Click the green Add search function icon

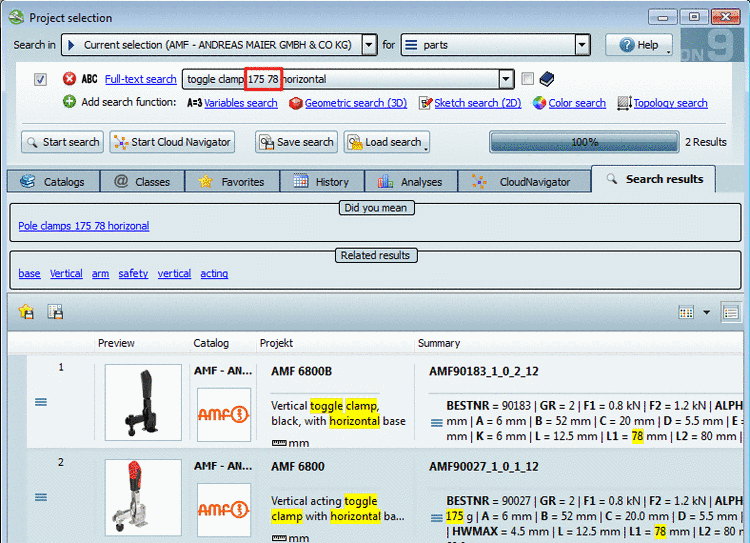(69, 102)
